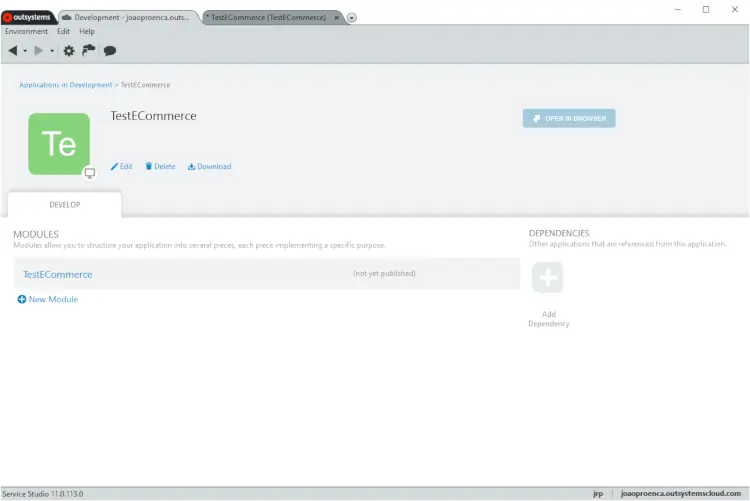
Task: Click the Open in Browser button
Action: click(569, 118)
